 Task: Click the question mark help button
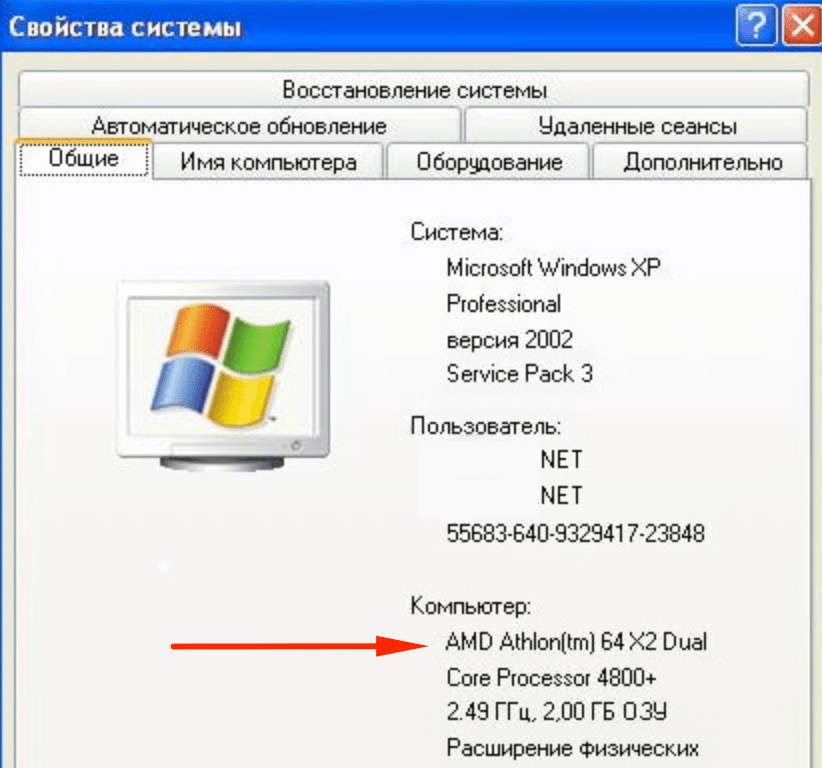click(755, 25)
